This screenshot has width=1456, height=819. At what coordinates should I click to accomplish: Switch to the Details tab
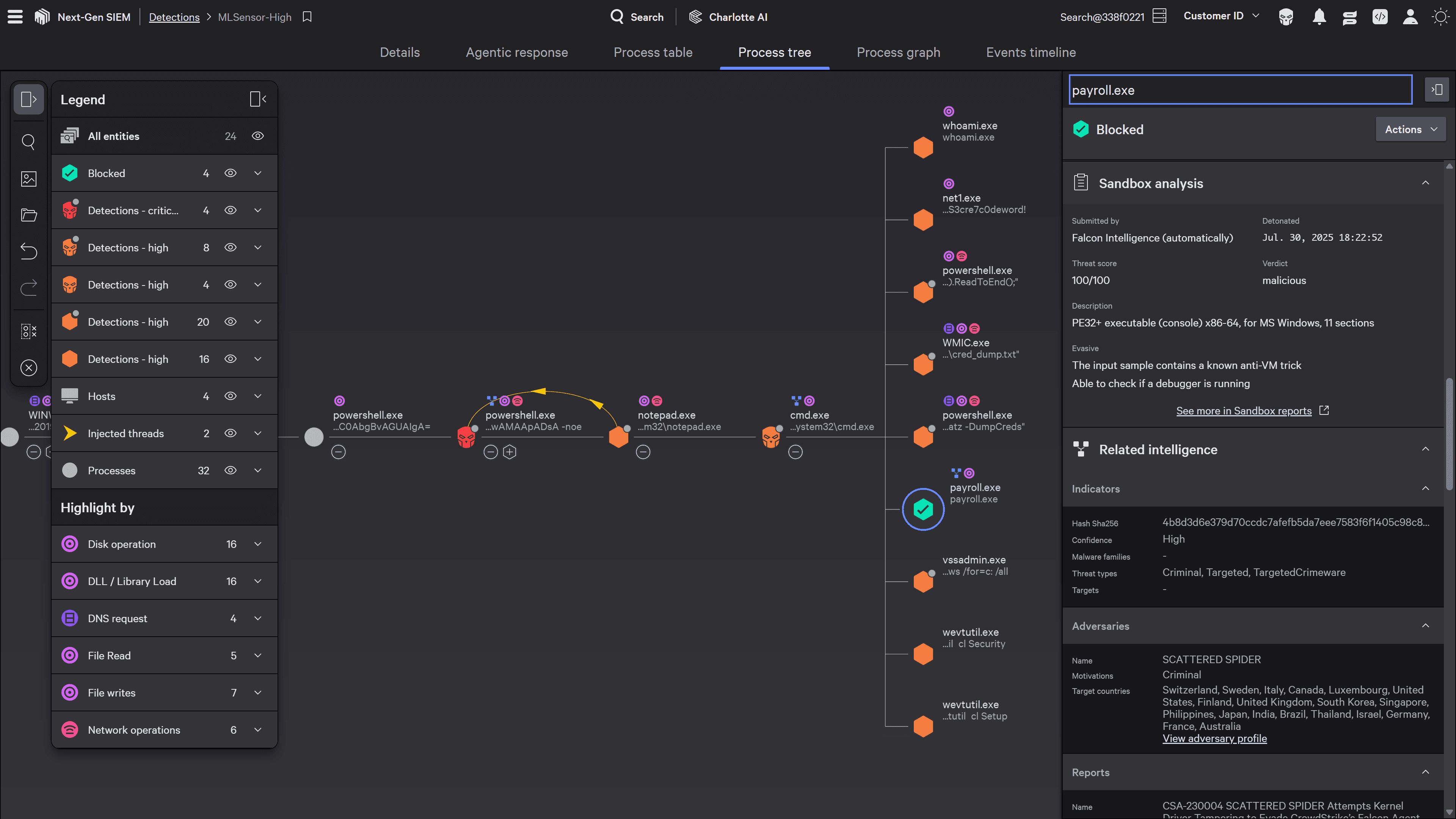[400, 53]
